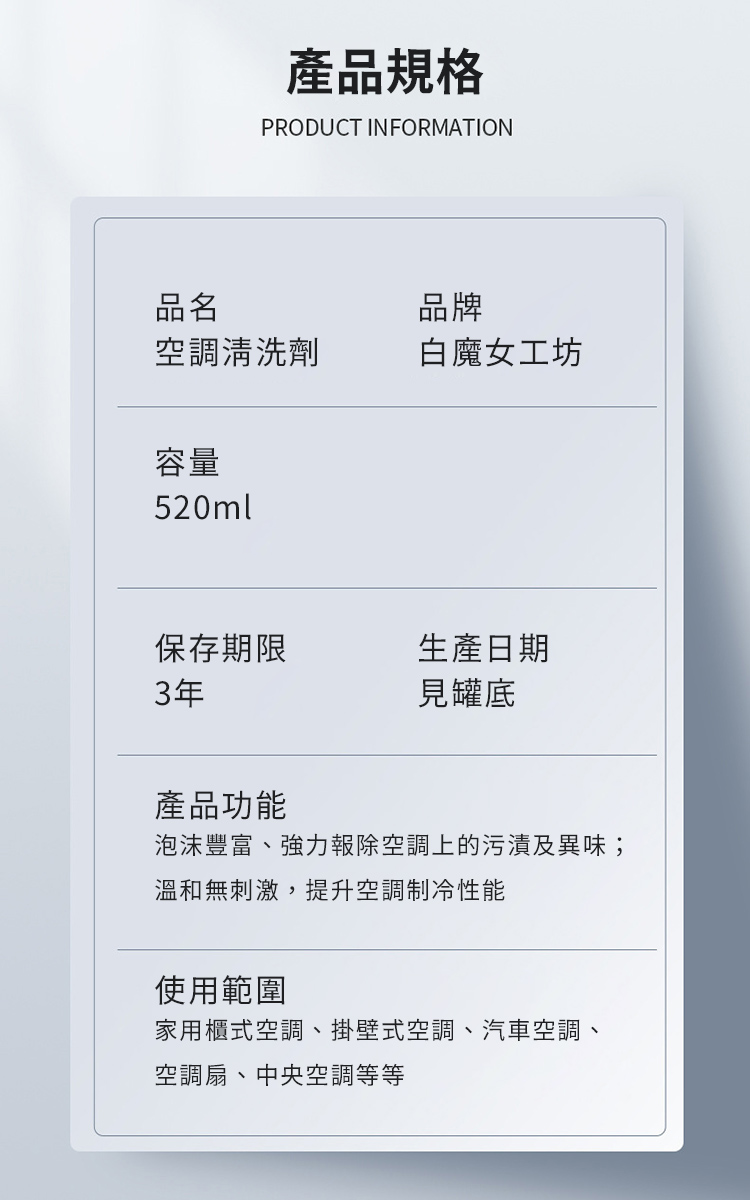Click the 520ml capacity value
Image resolution: width=750 pixels, height=1200 pixels.
pos(203,508)
